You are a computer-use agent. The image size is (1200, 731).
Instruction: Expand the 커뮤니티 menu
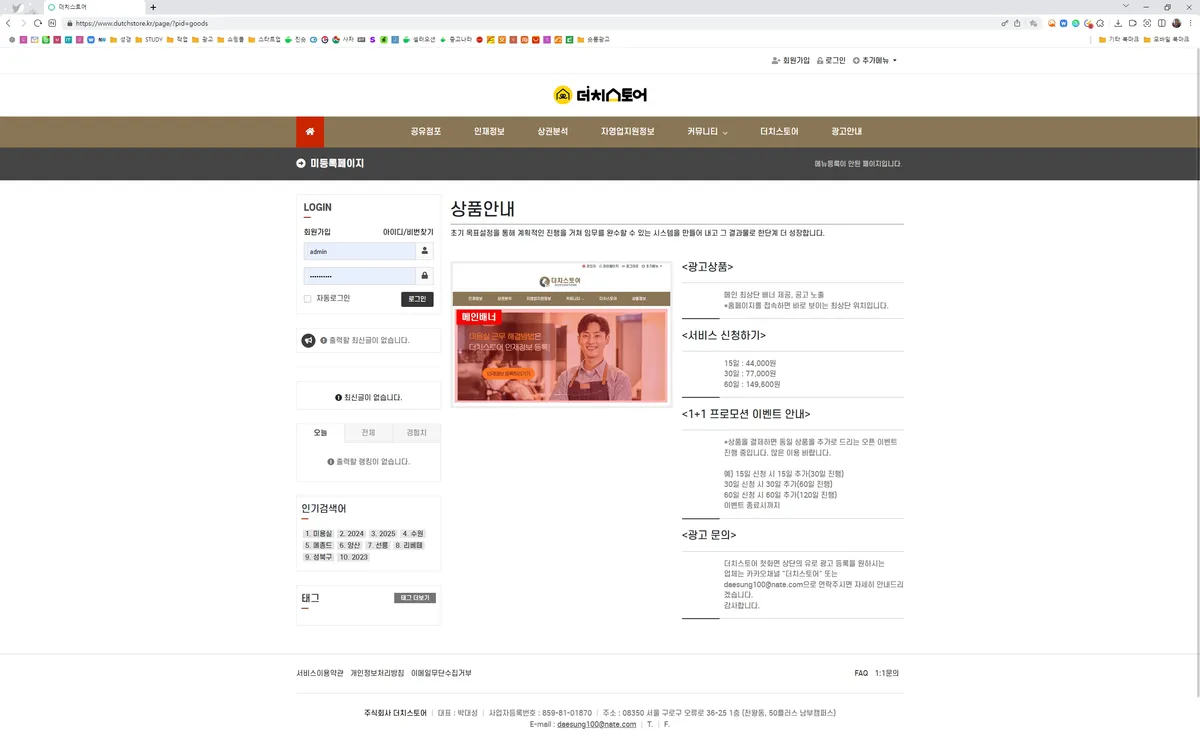point(707,132)
